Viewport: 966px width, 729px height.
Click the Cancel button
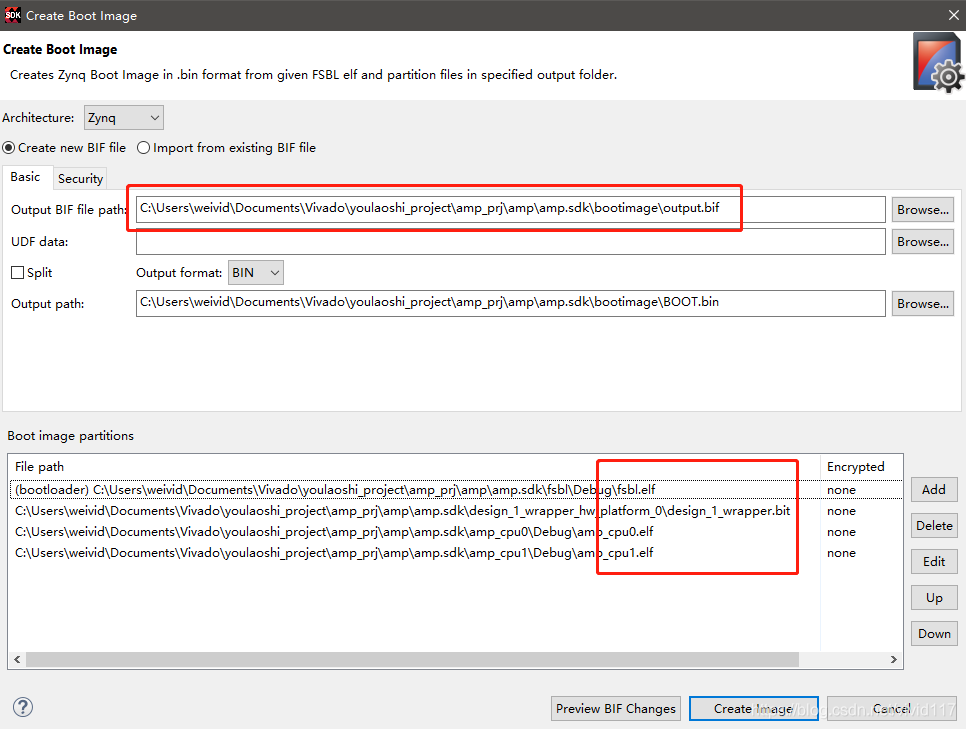click(891, 709)
